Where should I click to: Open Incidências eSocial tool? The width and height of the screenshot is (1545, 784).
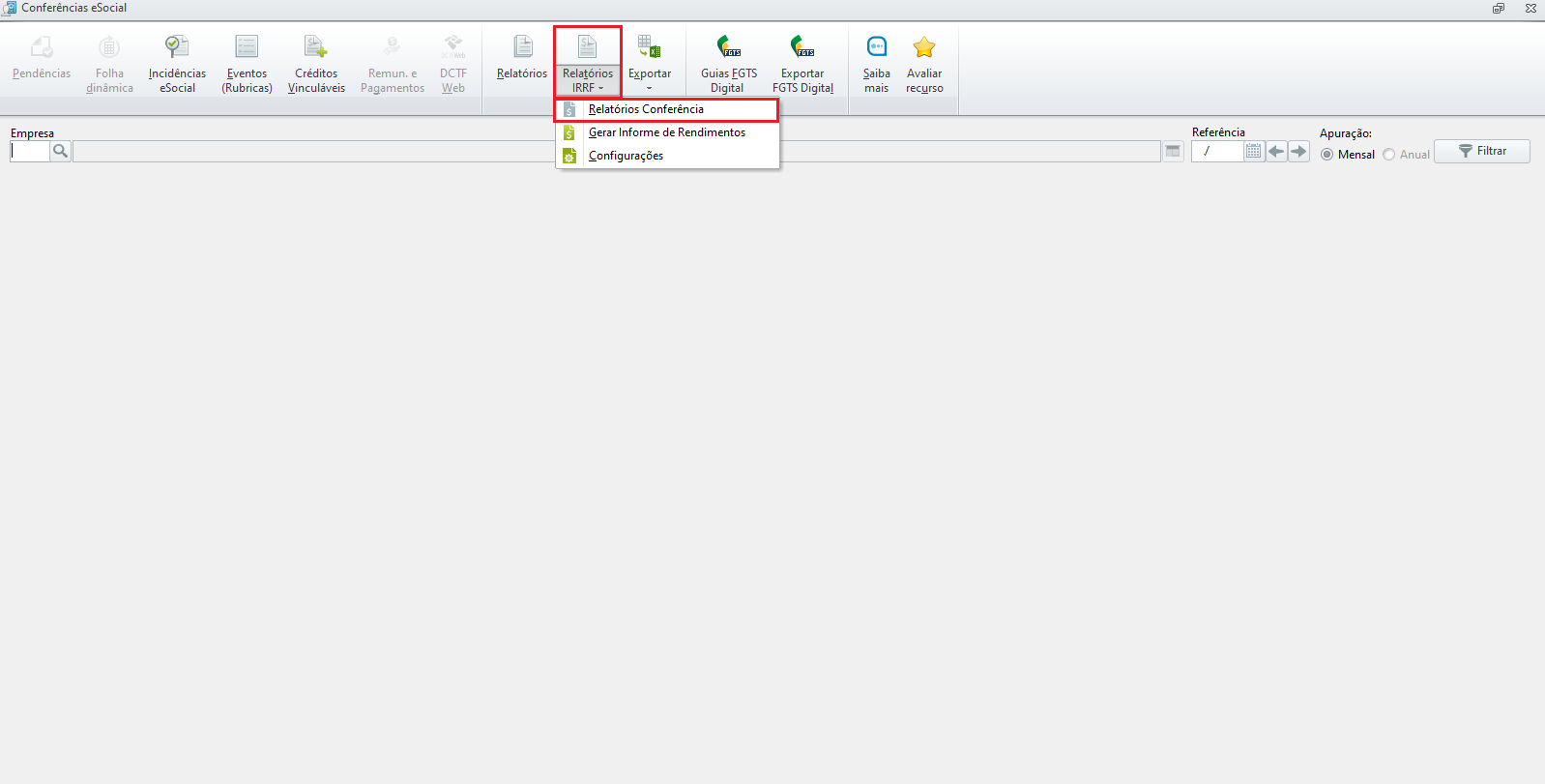tap(177, 62)
